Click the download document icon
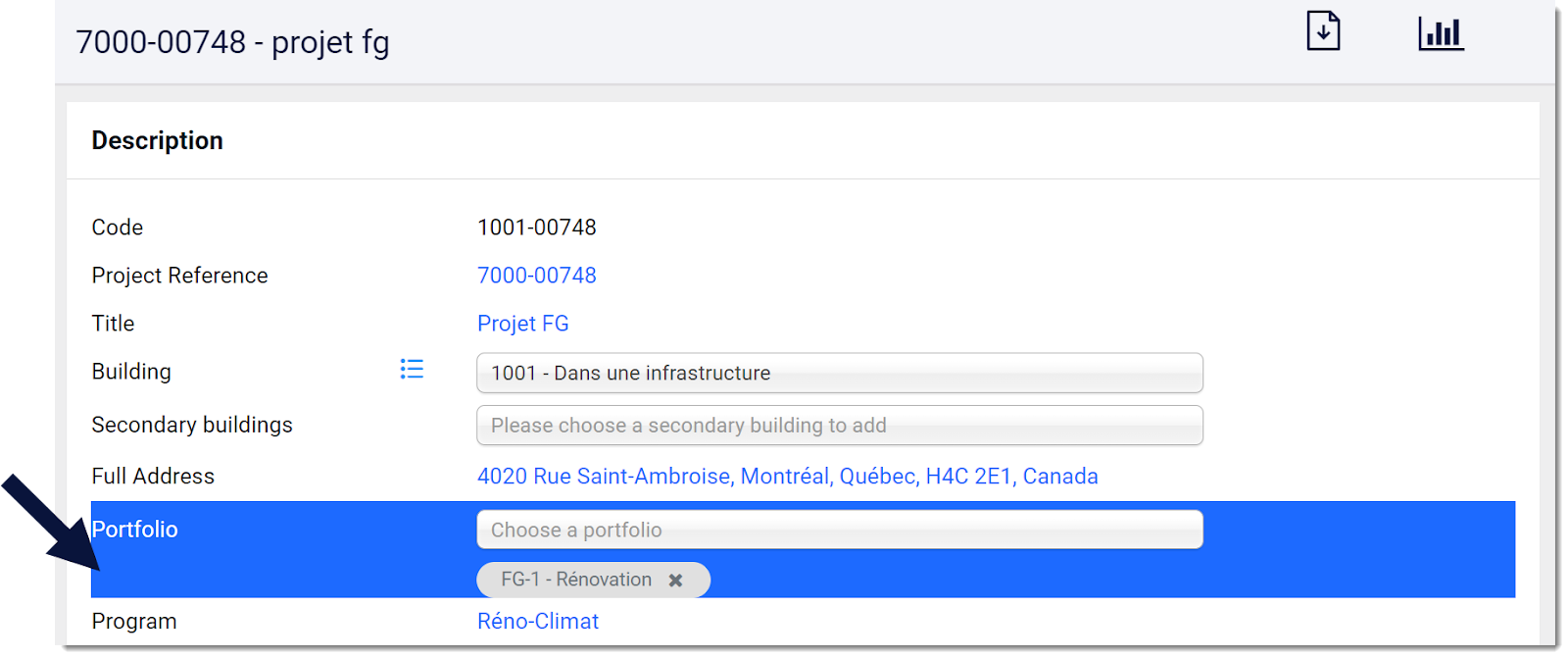This screenshot has height=658, width=1568. (x=1323, y=31)
